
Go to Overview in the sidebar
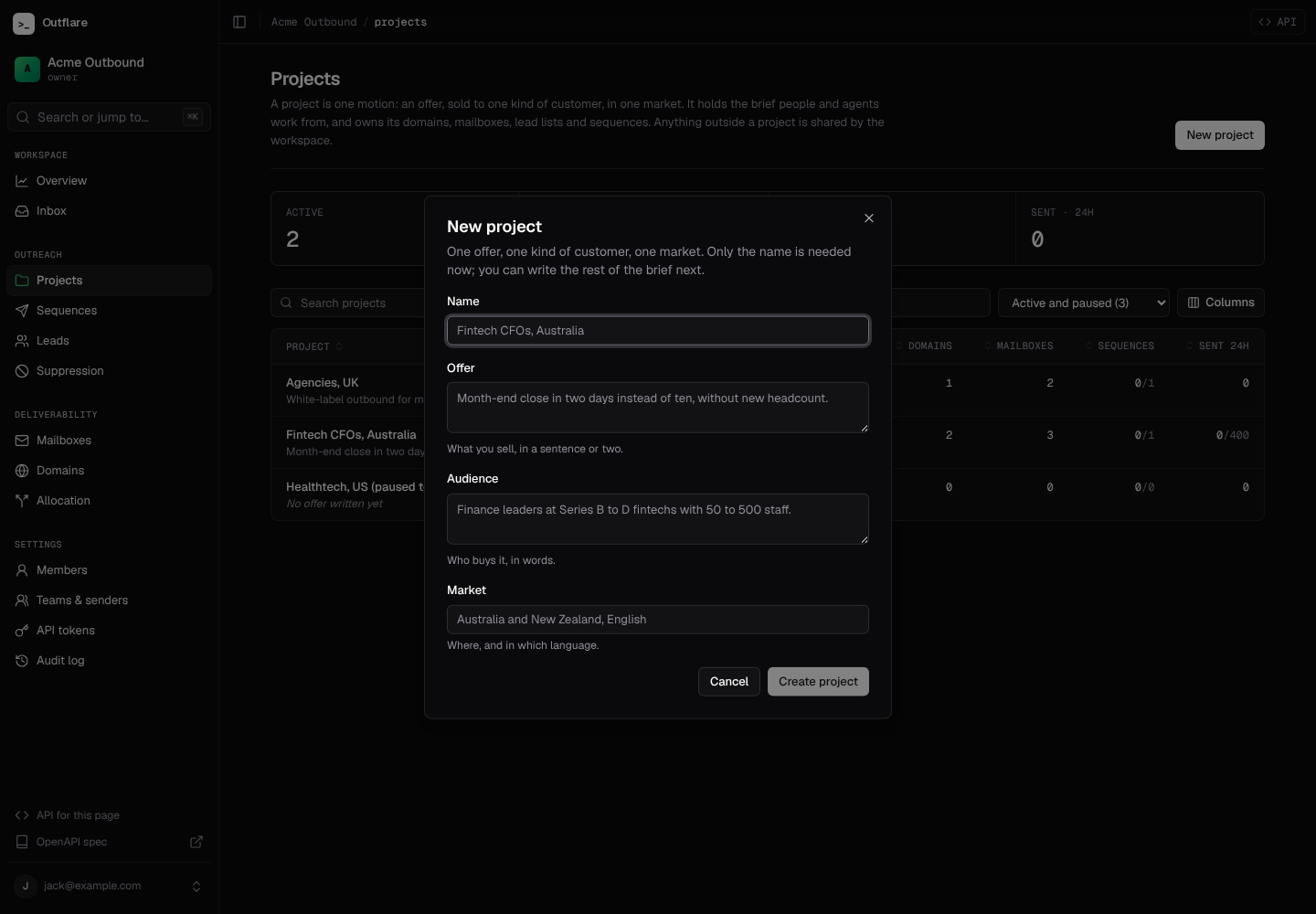point(110,181)
